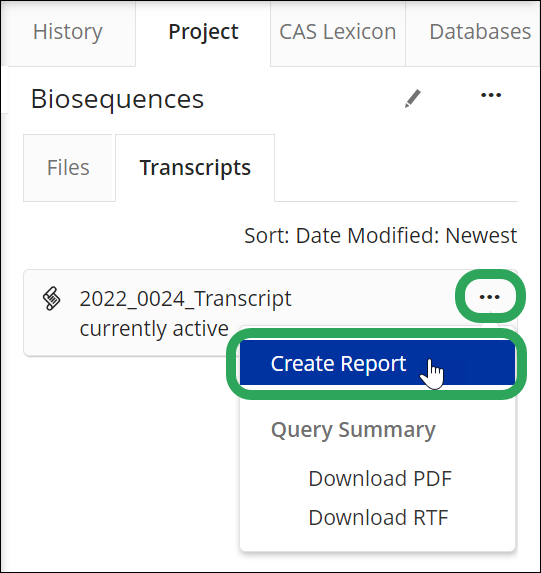Click the 2022_0024_Transcript name
Image resolution: width=541 pixels, height=573 pixels.
(x=185, y=299)
